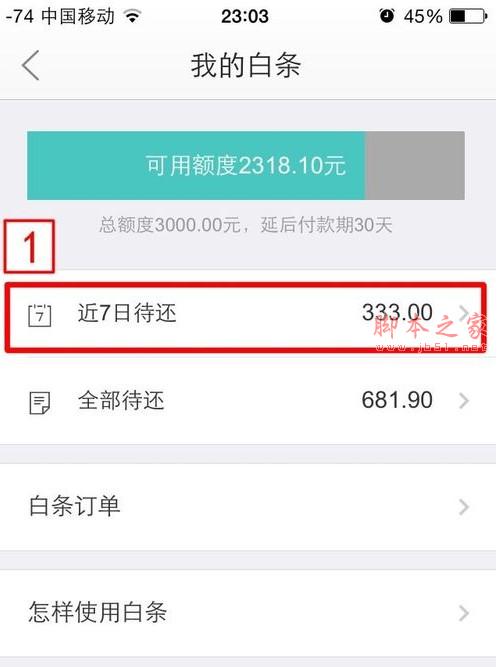Open the 白条订单 menu entry
Image resolution: width=499 pixels, height=667 pixels.
(x=249, y=507)
